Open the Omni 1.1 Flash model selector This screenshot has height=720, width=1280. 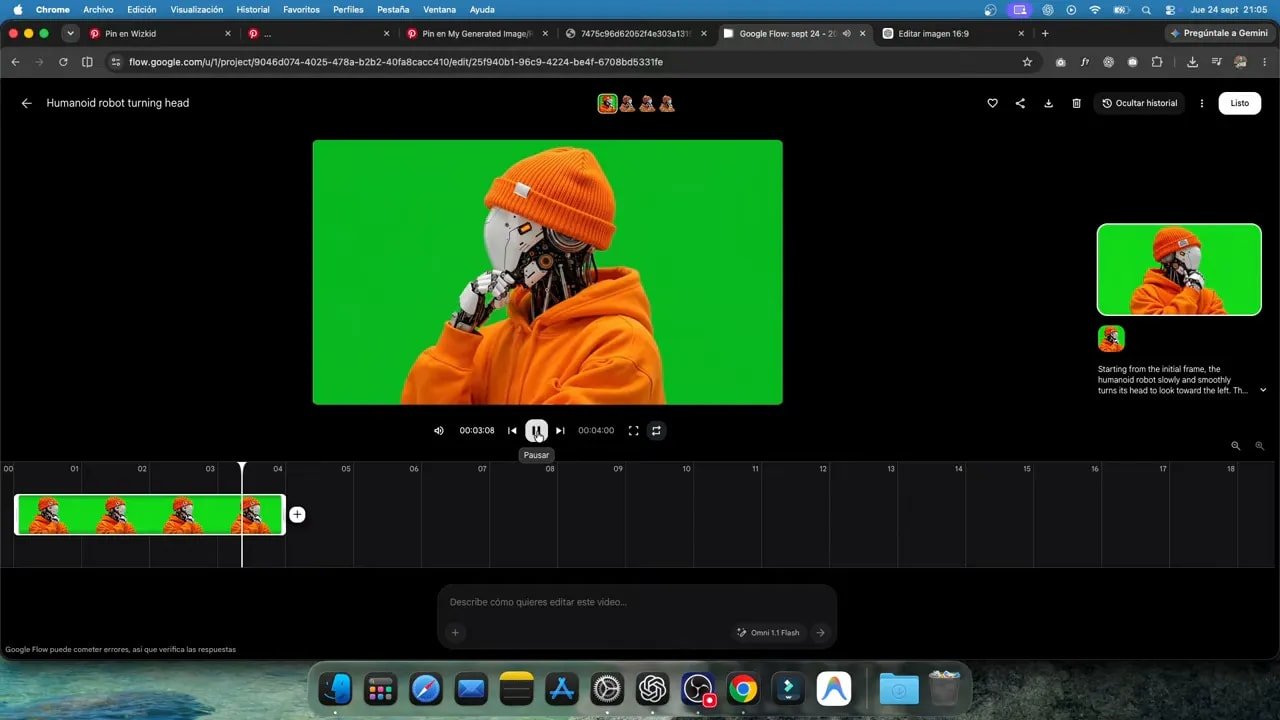tap(768, 632)
